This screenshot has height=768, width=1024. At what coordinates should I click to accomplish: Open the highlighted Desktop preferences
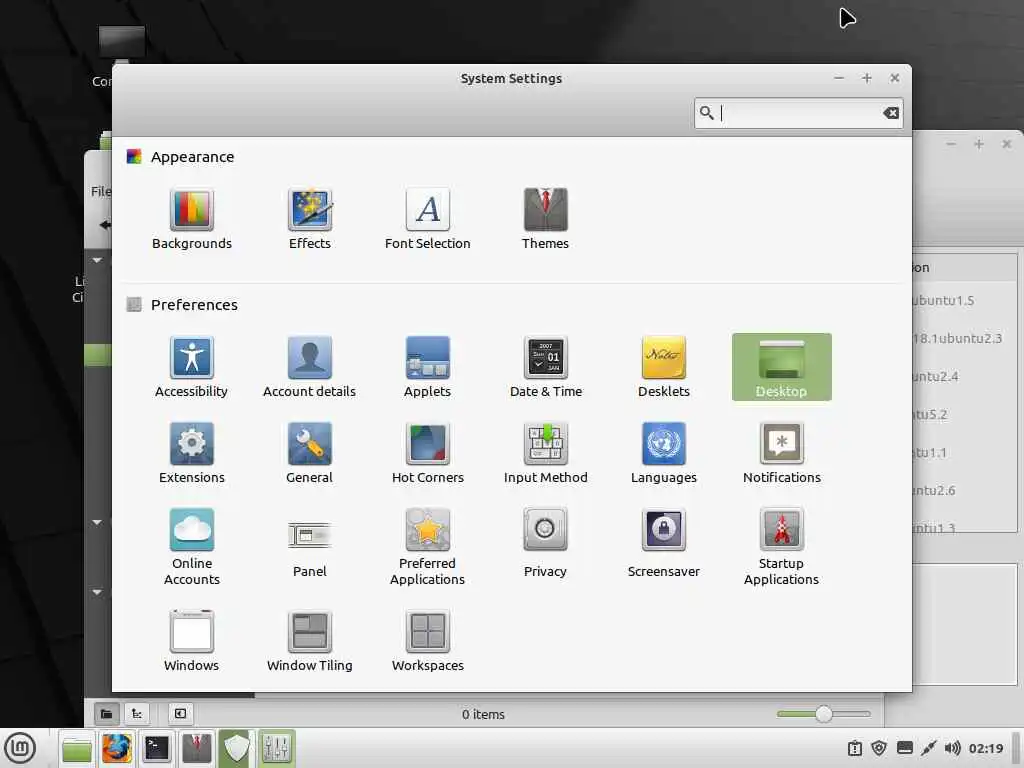click(x=782, y=367)
